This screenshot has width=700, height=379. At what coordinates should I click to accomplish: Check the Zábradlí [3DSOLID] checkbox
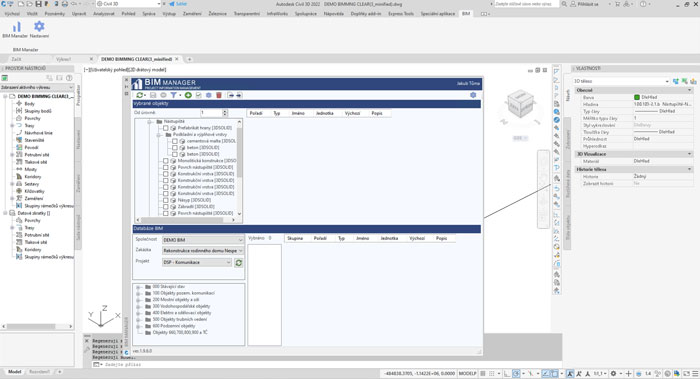point(166,207)
